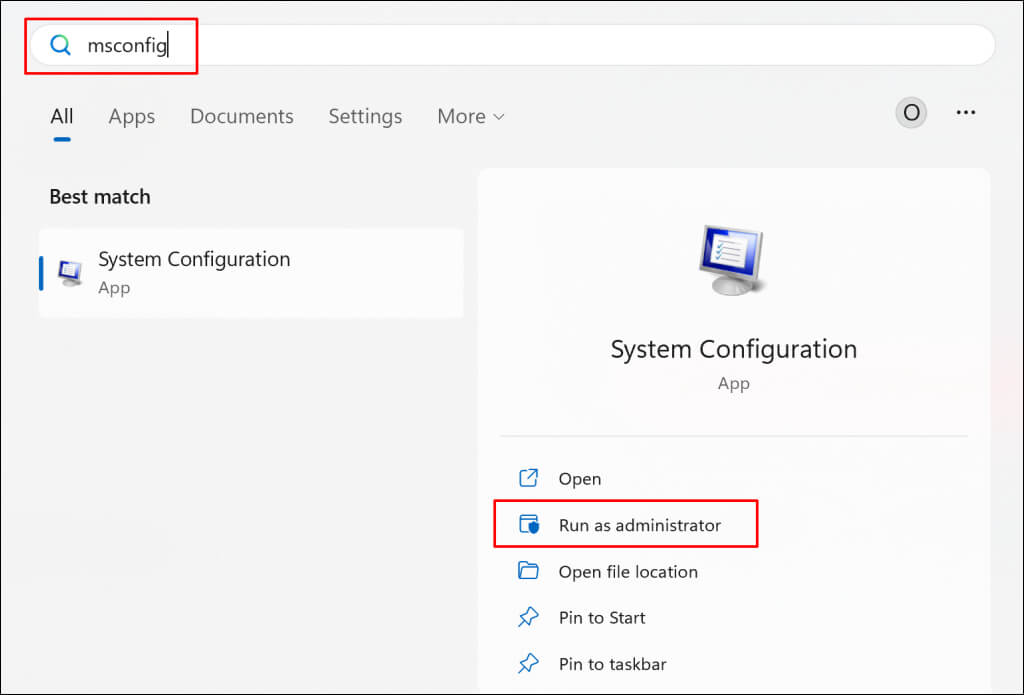1024x695 pixels.
Task: Click the small System Configuration icon in results
Action: pos(70,273)
